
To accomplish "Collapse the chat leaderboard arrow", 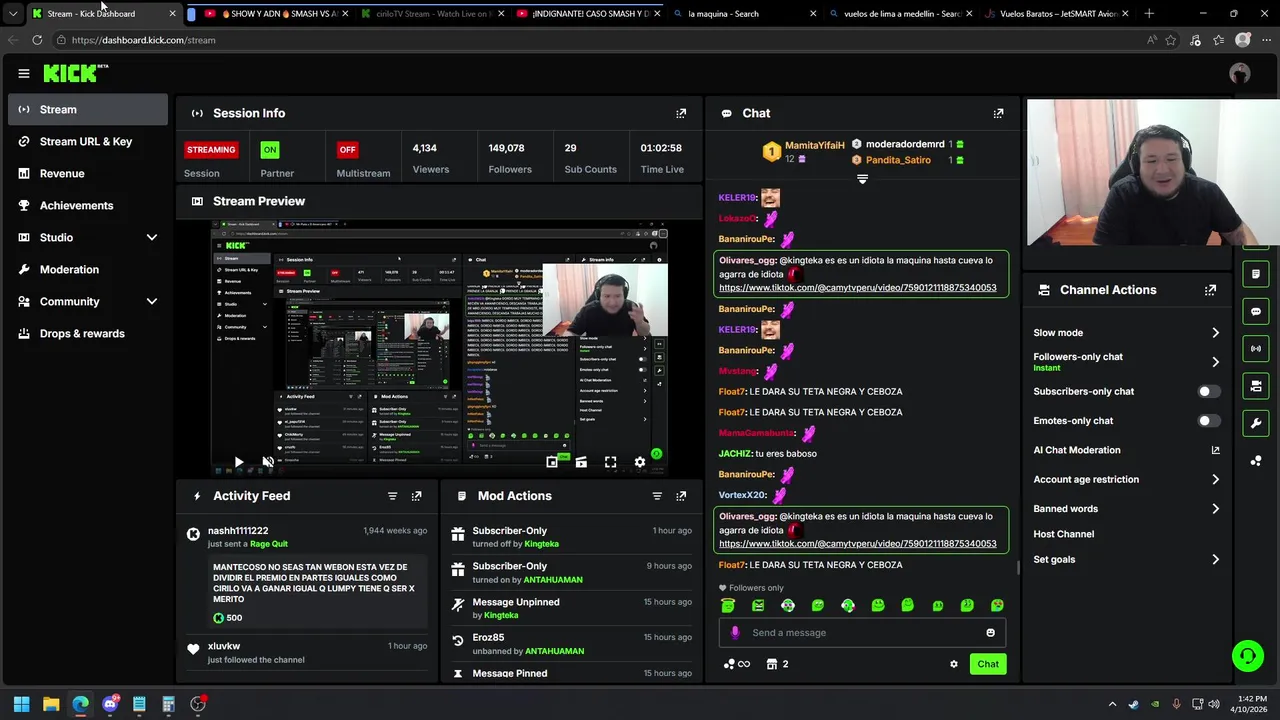I will 862,179.
